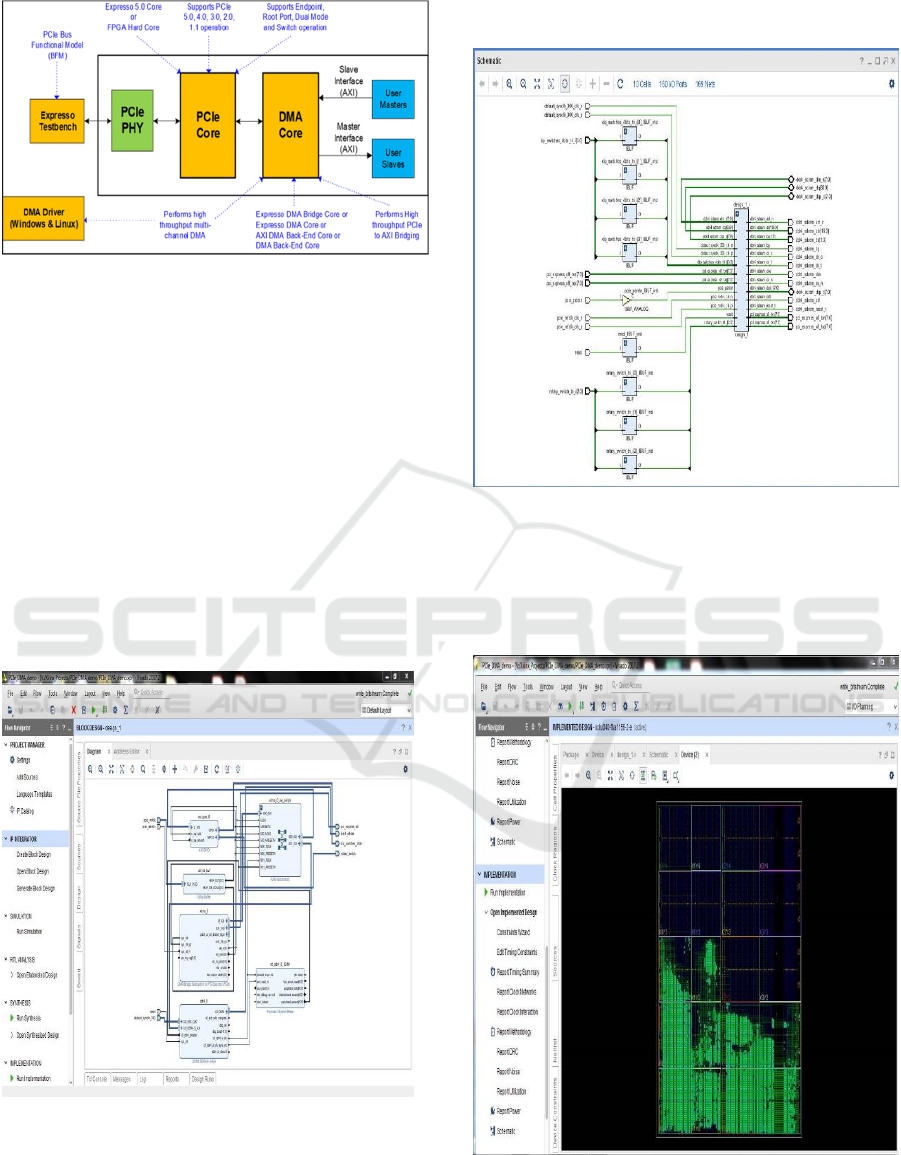Viewport: 901px width, 1155px height.
Task: Switch to the Address Editor tab
Action: pos(128,750)
